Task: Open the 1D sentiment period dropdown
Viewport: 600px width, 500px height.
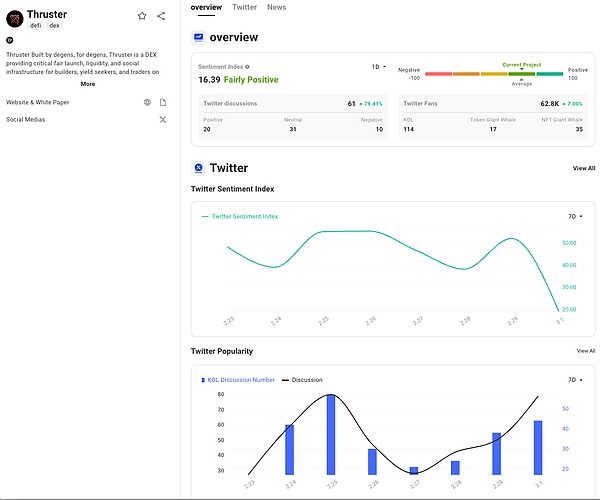Action: coord(379,67)
